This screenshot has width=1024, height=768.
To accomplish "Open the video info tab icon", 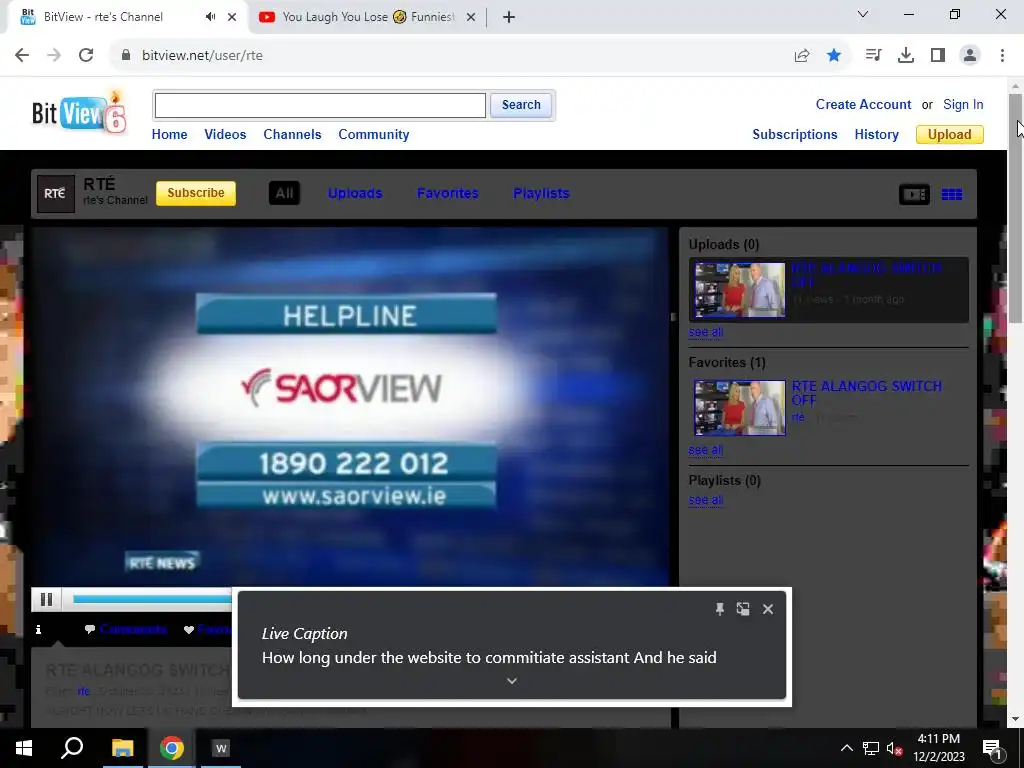I will click(39, 629).
